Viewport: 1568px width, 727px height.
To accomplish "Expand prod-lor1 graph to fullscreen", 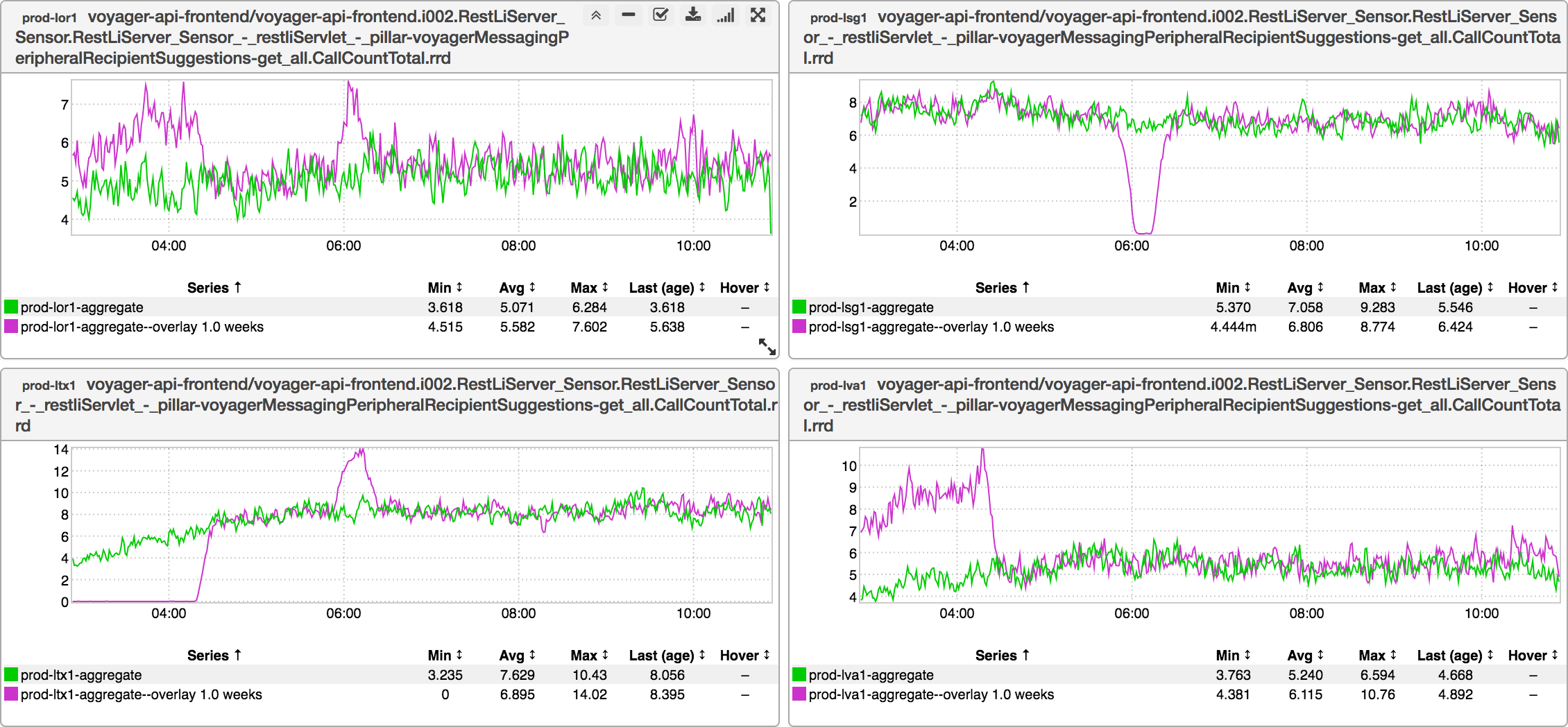I will [x=758, y=15].
